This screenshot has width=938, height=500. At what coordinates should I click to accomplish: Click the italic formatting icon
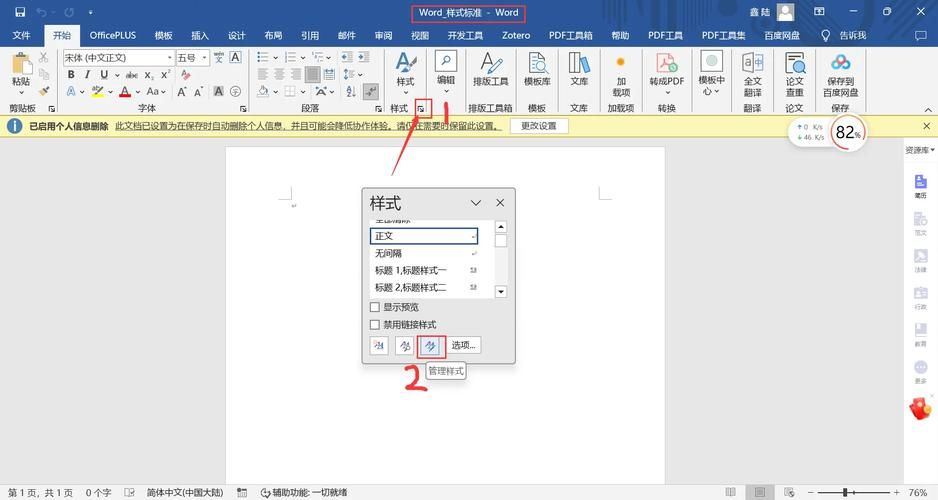pyautogui.click(x=87, y=75)
